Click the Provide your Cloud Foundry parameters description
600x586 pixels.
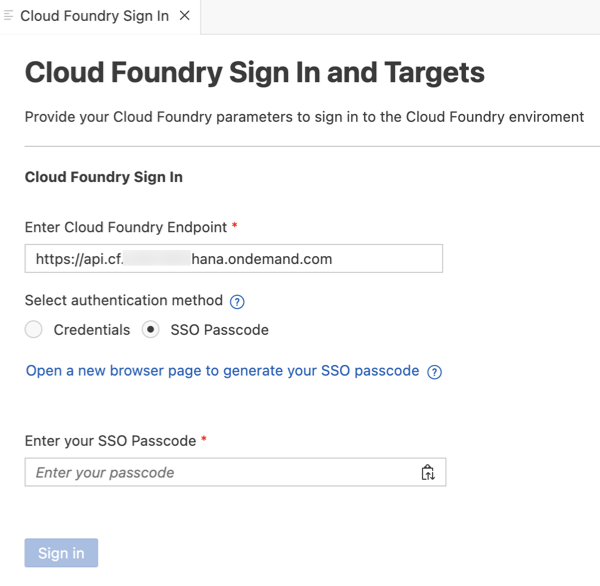point(304,117)
